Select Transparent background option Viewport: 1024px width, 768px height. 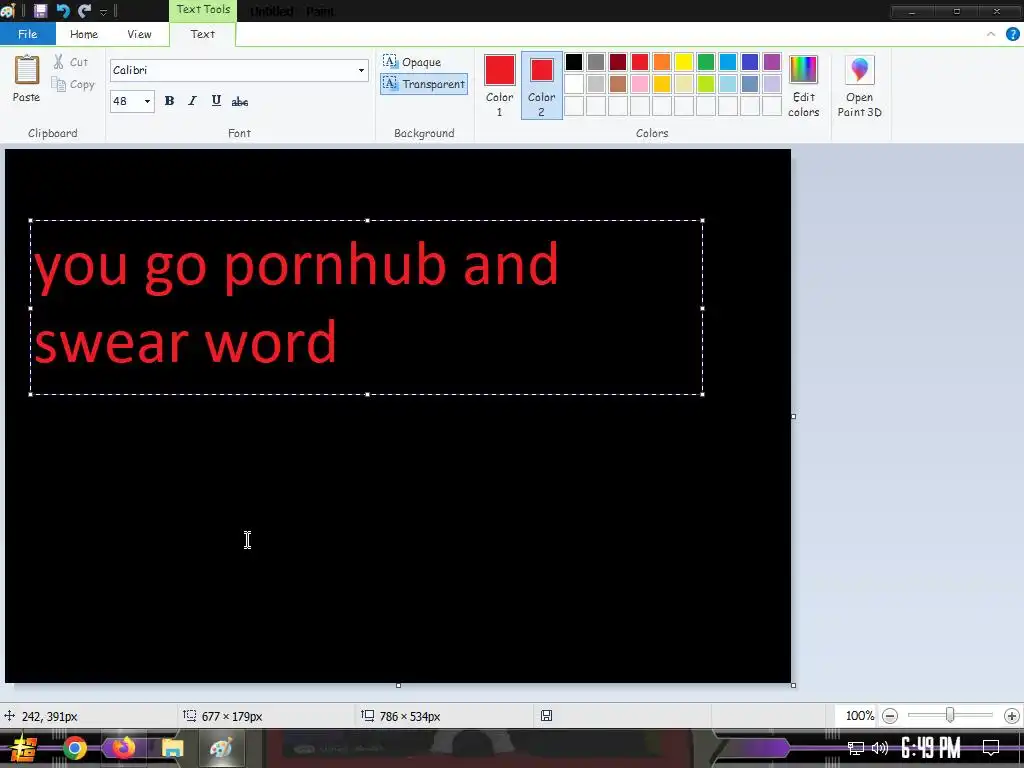coord(424,84)
